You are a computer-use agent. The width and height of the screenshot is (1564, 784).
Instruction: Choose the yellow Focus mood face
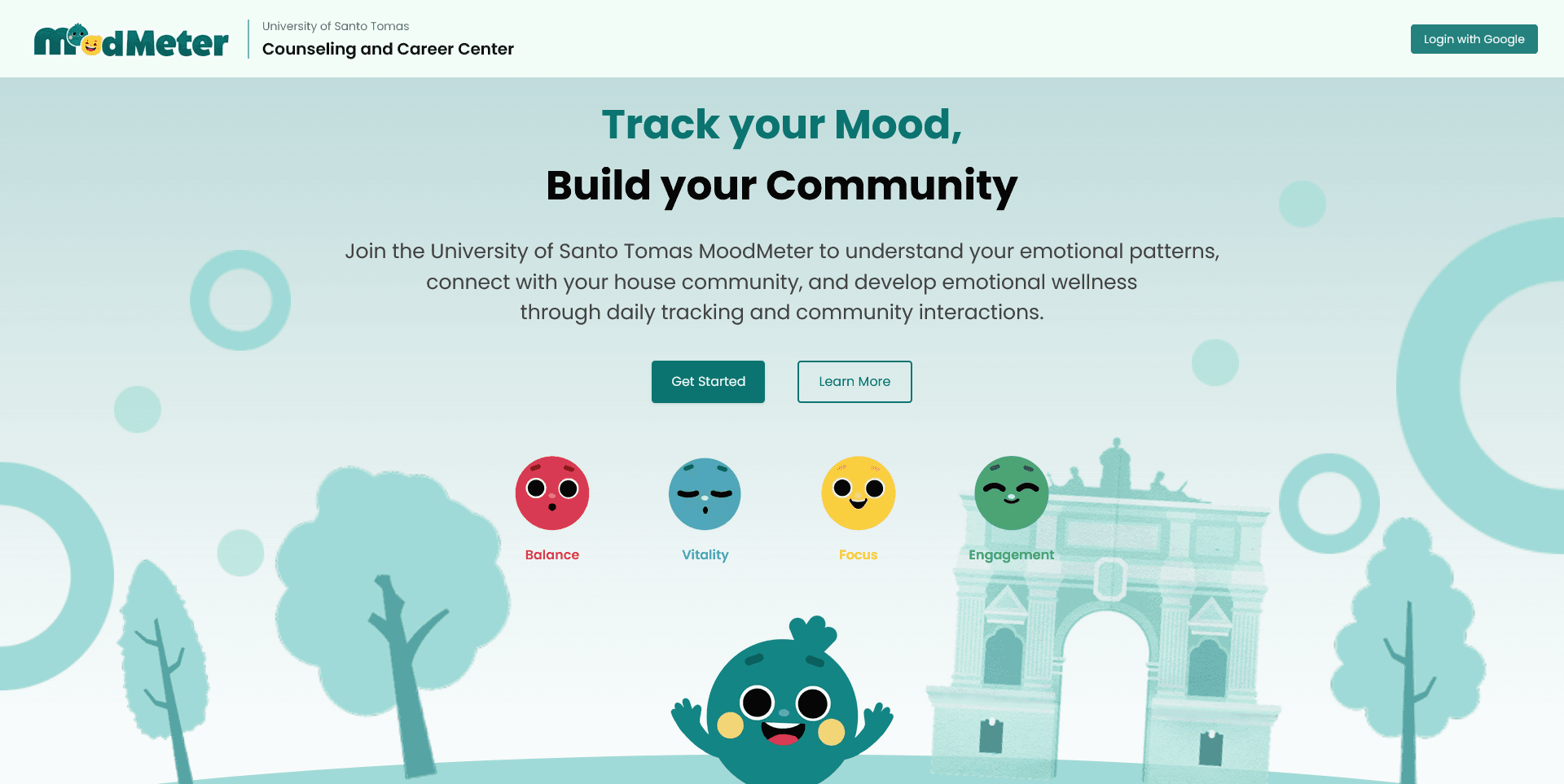(x=858, y=493)
